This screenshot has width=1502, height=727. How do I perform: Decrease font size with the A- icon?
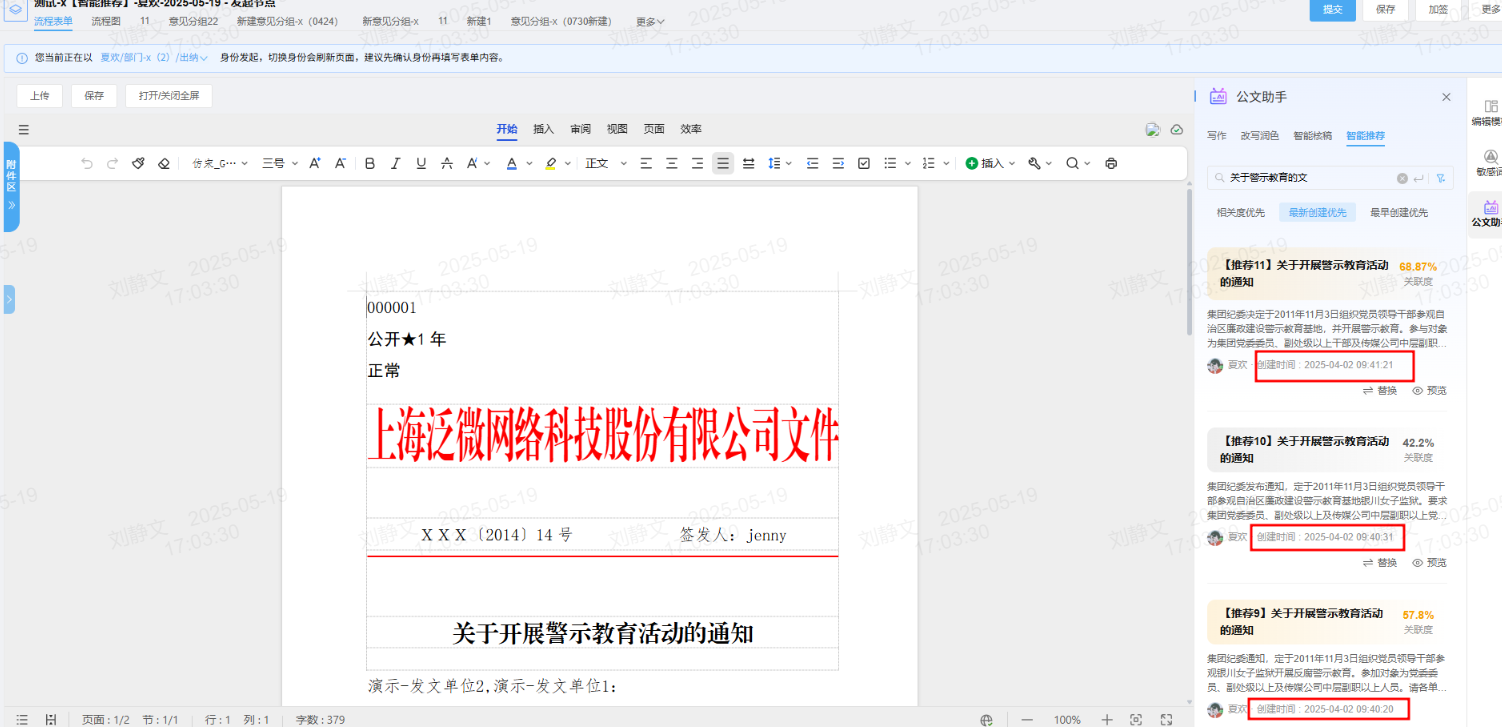pyautogui.click(x=340, y=163)
